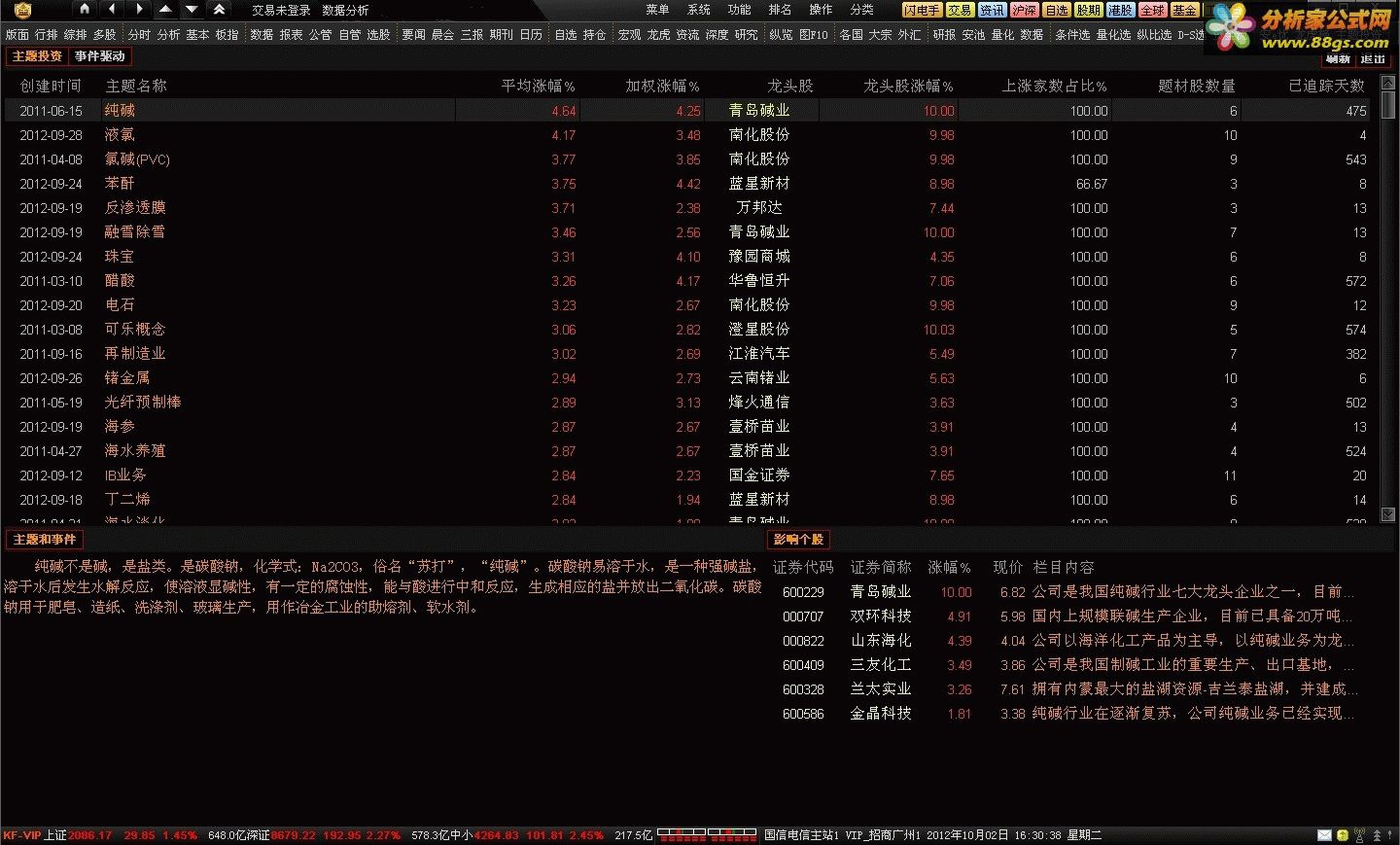Click the 资讯 colored button

[x=992, y=10]
